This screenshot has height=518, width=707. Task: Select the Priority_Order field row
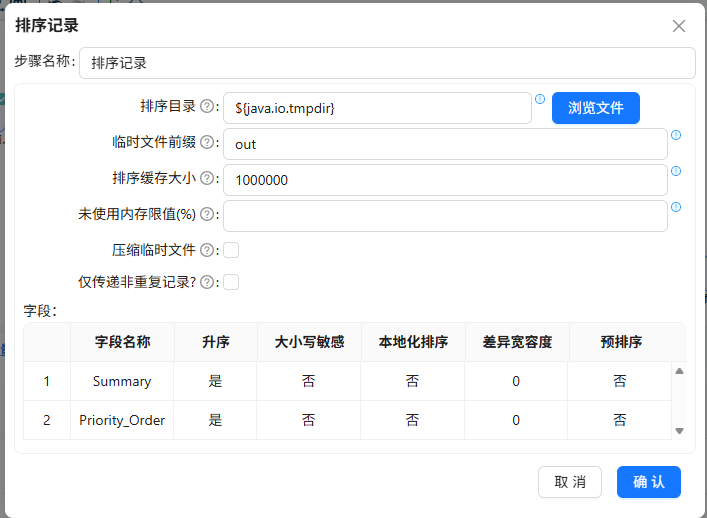click(x=347, y=420)
